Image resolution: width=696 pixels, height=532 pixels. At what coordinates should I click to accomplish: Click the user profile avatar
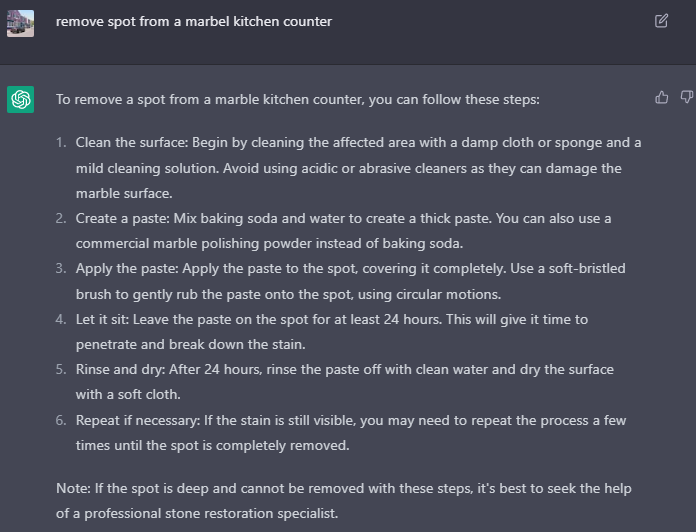20,24
